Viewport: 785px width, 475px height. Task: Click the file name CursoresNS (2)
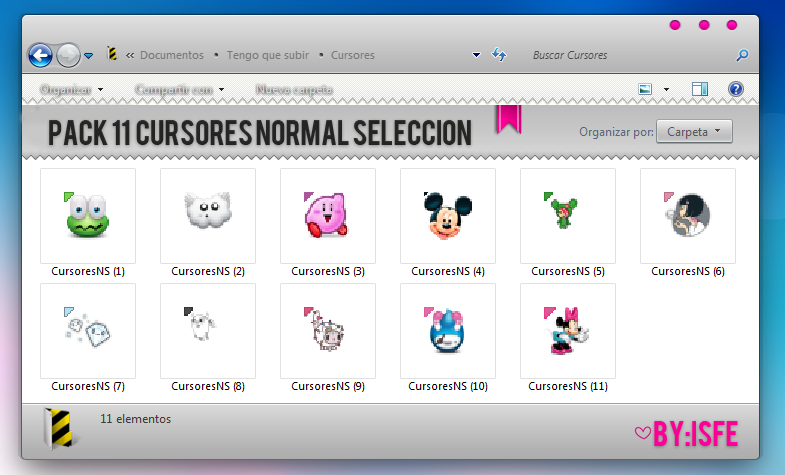pos(208,271)
